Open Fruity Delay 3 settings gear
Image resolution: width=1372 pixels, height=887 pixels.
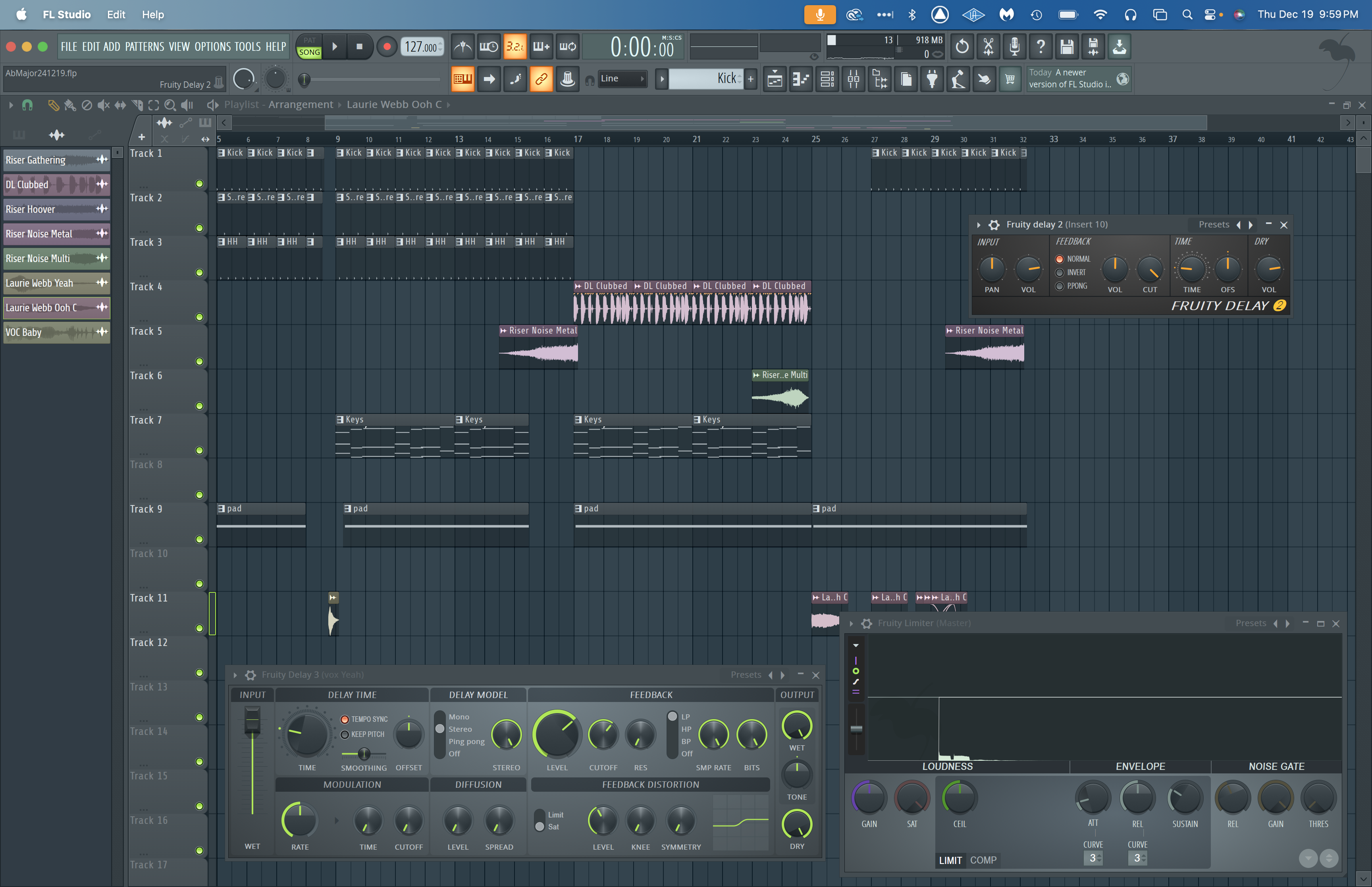coord(251,675)
